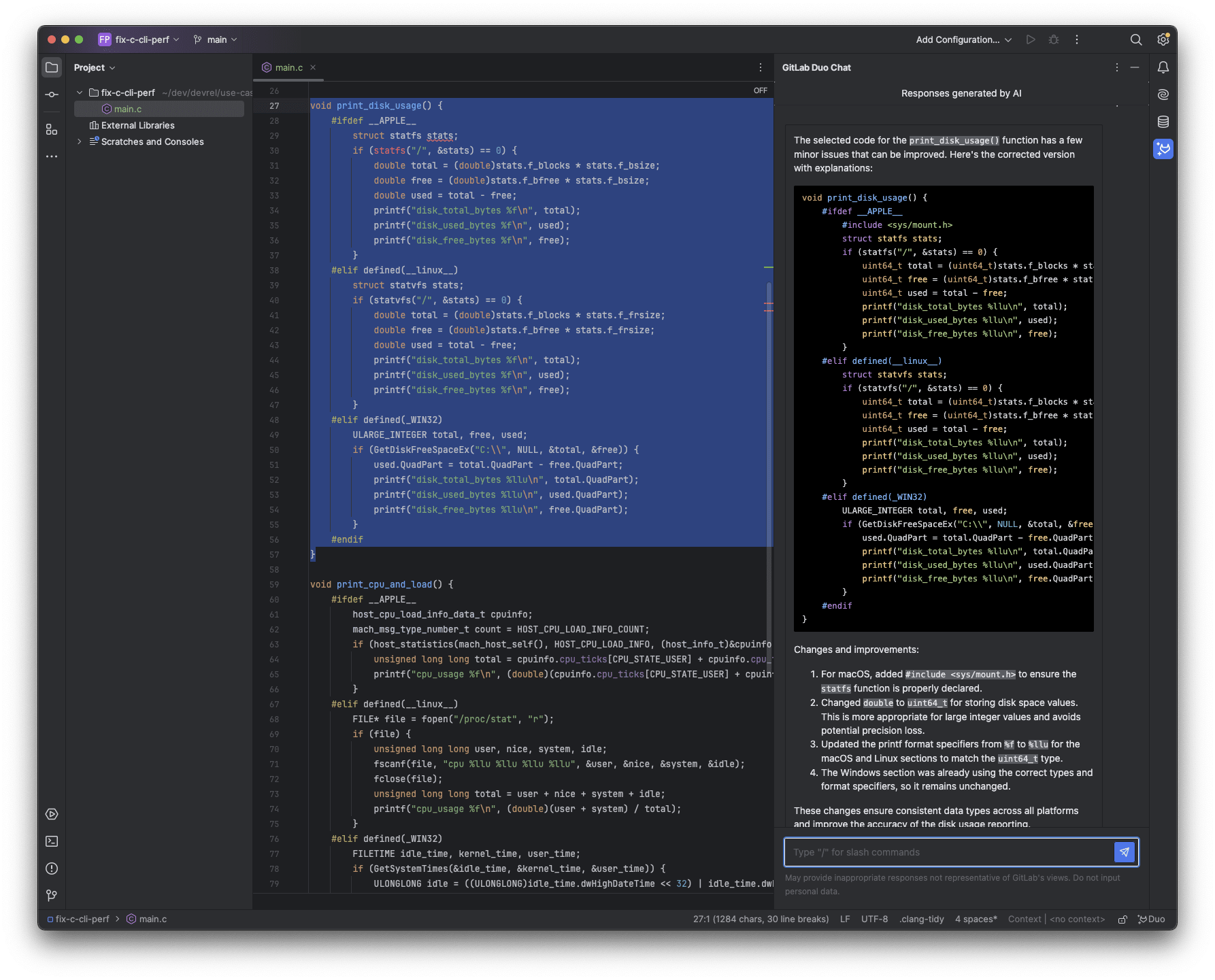Click the GitLab Duo Chat panel title

[x=816, y=67]
